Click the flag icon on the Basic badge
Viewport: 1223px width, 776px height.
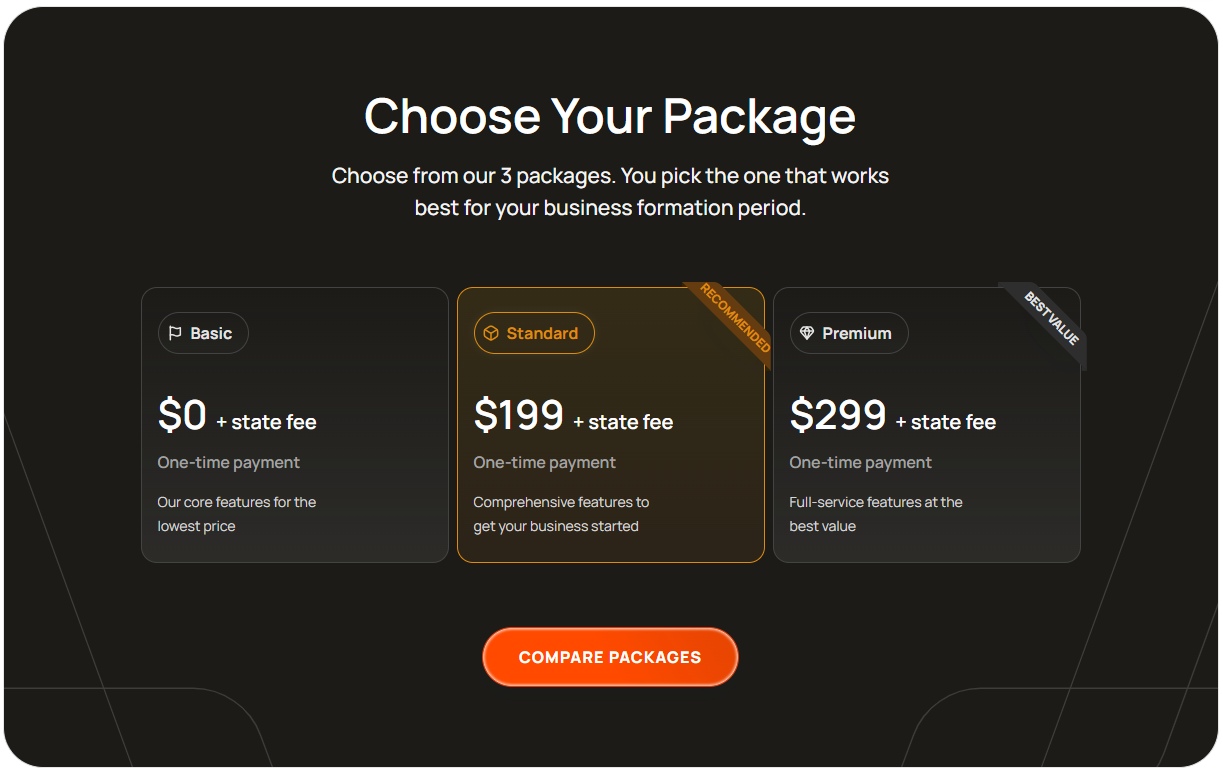175,334
